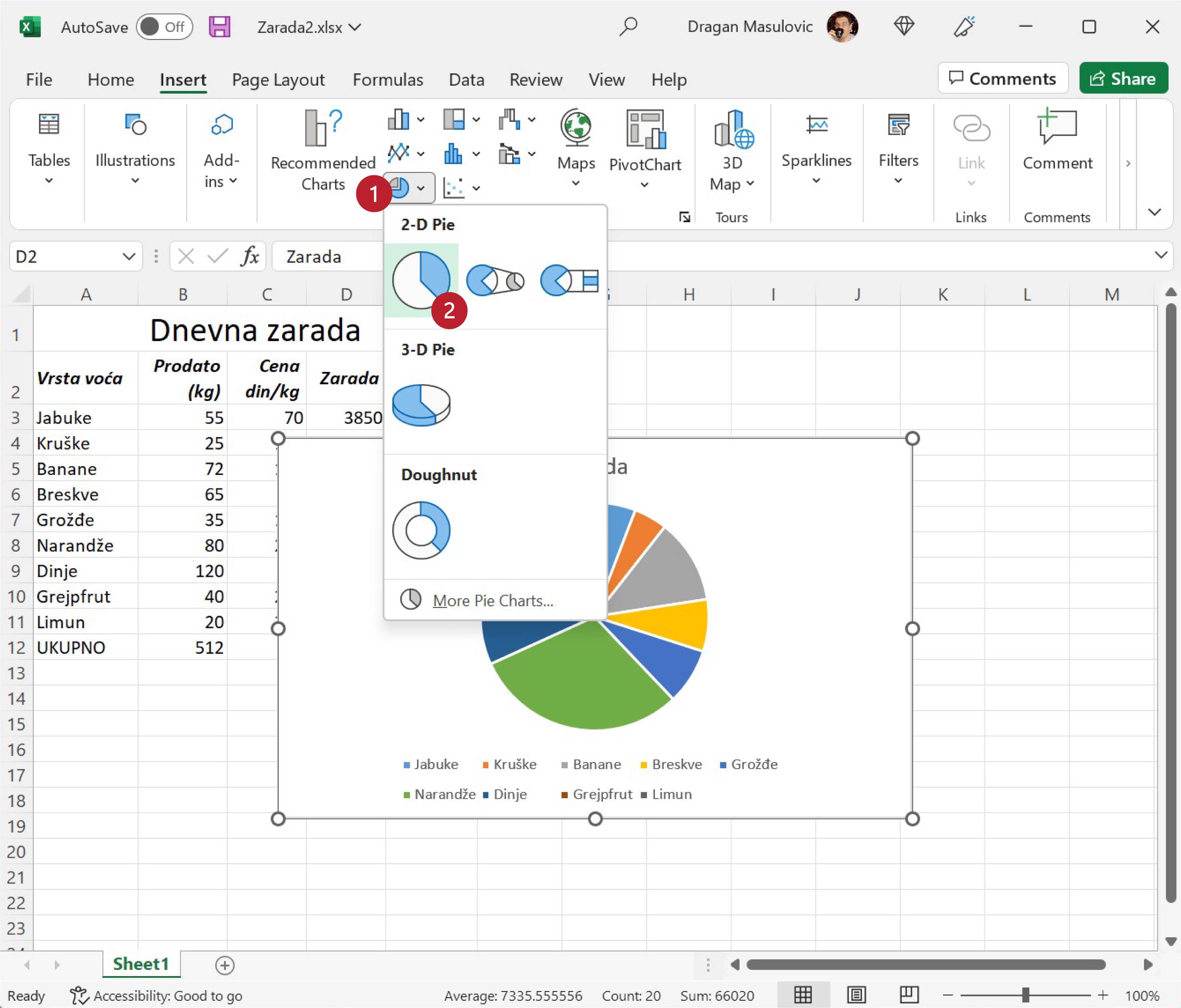
Task: Click the Share button
Action: pyautogui.click(x=1123, y=78)
